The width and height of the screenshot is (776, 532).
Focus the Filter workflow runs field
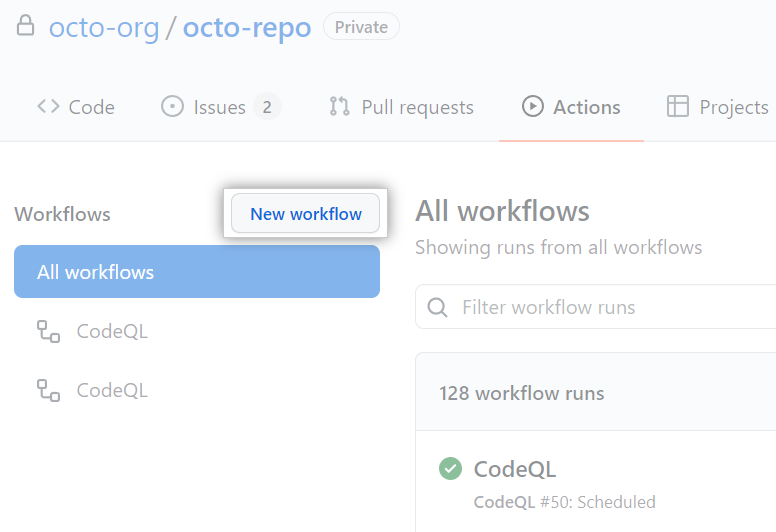pyautogui.click(x=595, y=307)
